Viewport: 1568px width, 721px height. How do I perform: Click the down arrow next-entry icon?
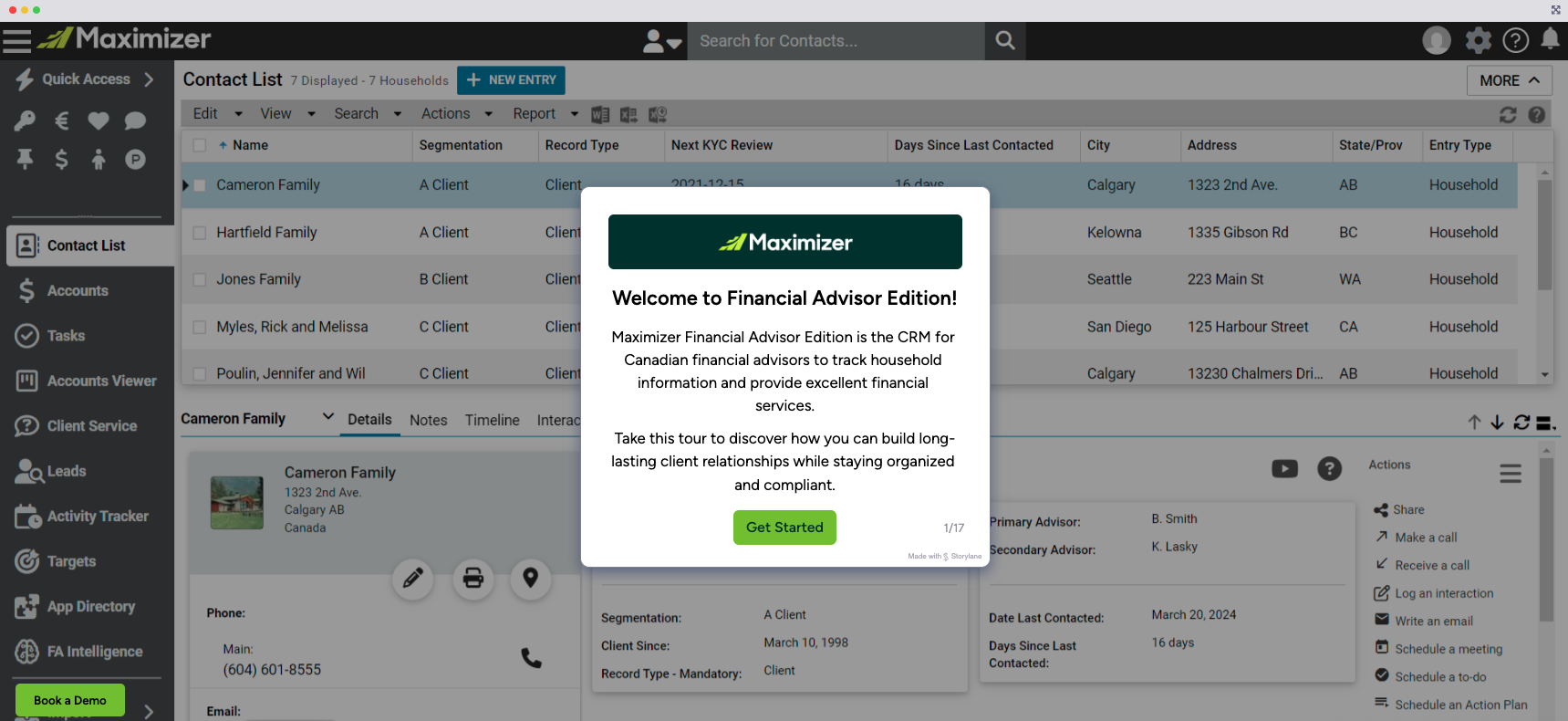(x=1497, y=423)
